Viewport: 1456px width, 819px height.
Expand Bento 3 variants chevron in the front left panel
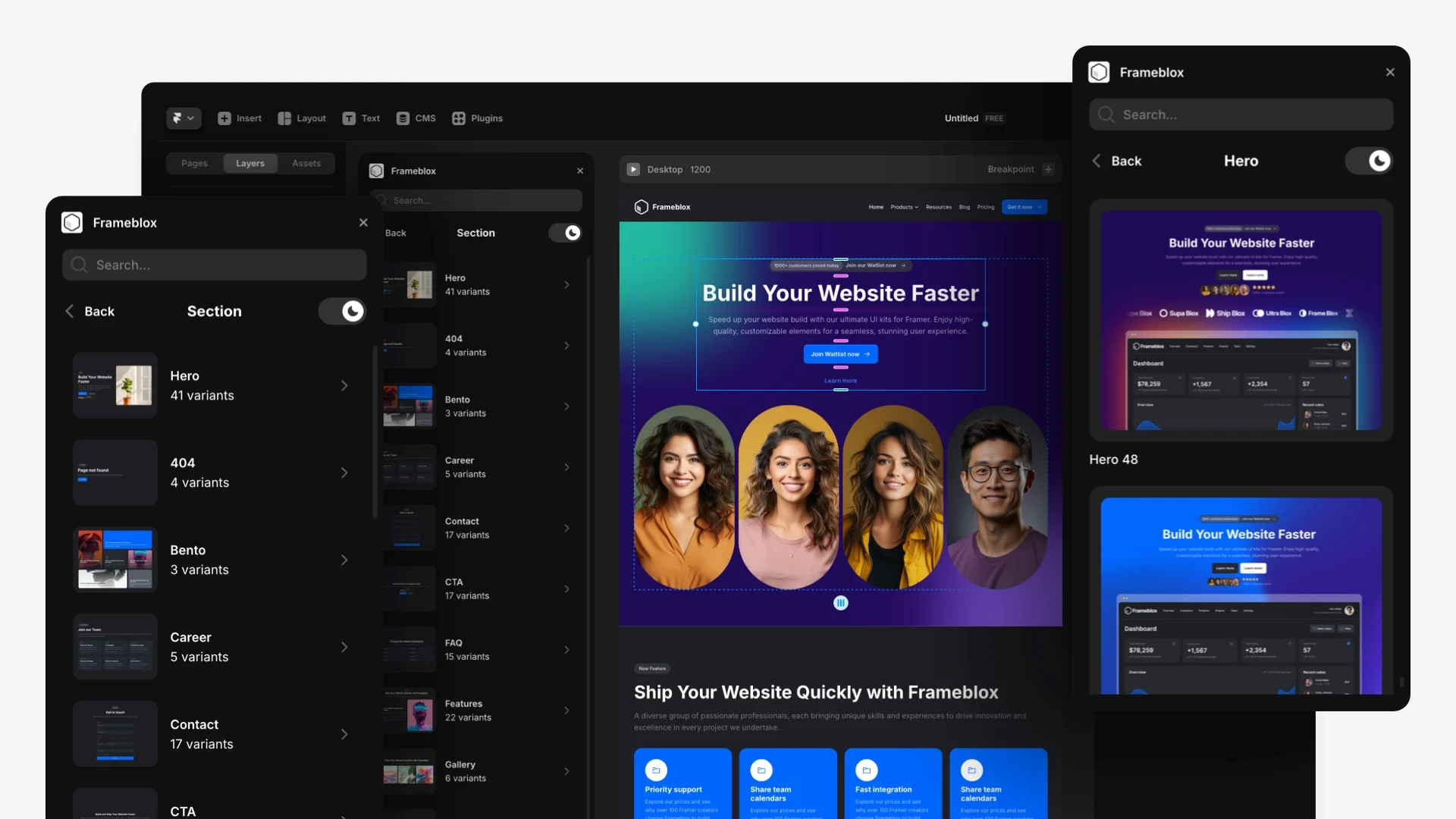[344, 560]
